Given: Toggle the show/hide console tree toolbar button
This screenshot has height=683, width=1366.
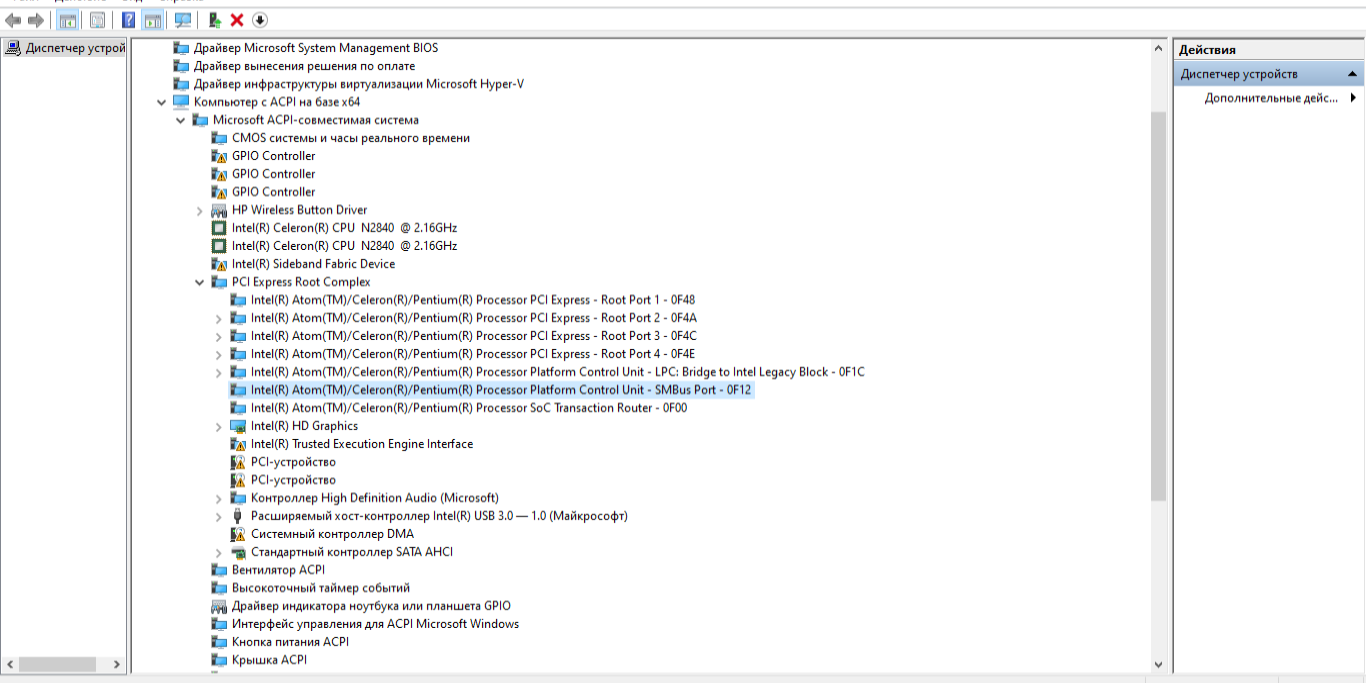Looking at the screenshot, I should pyautogui.click(x=68, y=20).
